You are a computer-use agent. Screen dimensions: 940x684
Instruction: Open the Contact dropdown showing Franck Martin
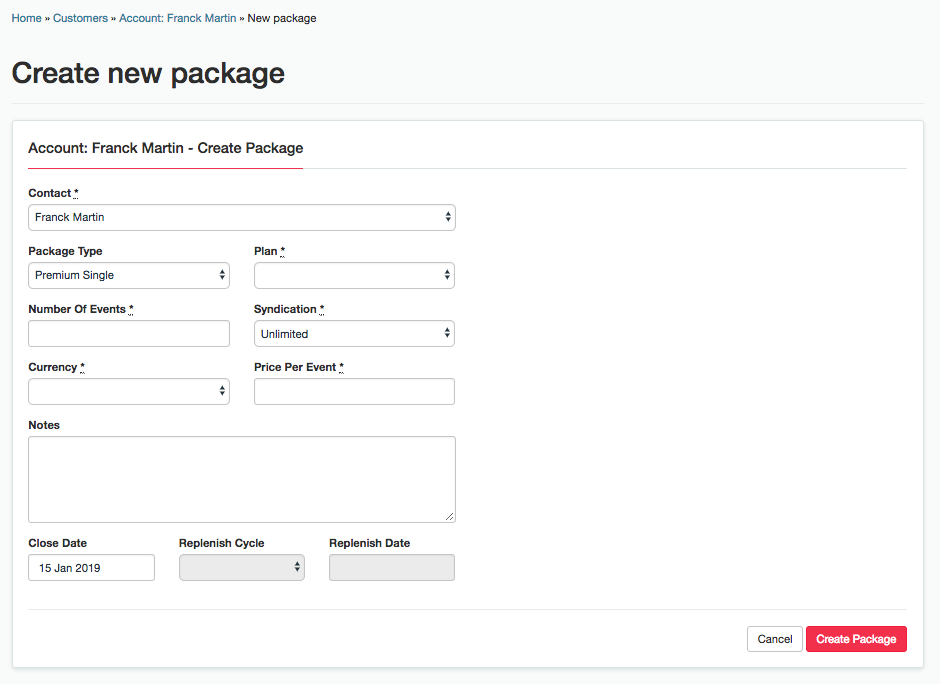[x=242, y=218]
